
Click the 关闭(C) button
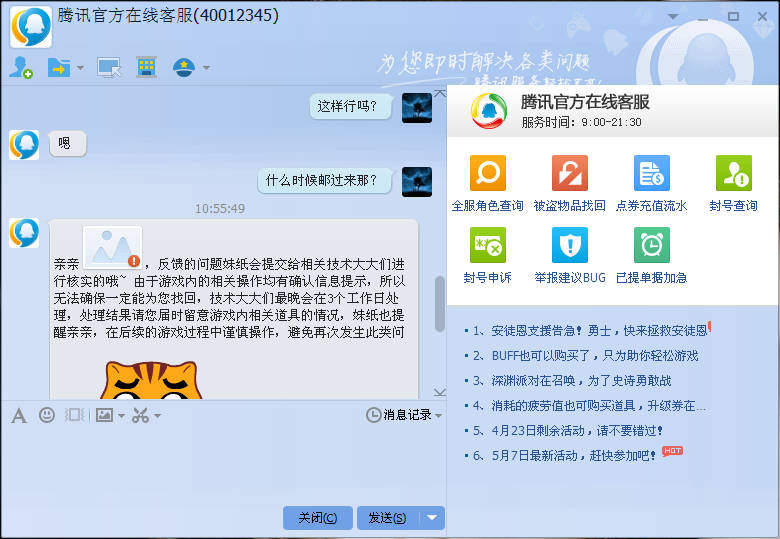point(317,518)
